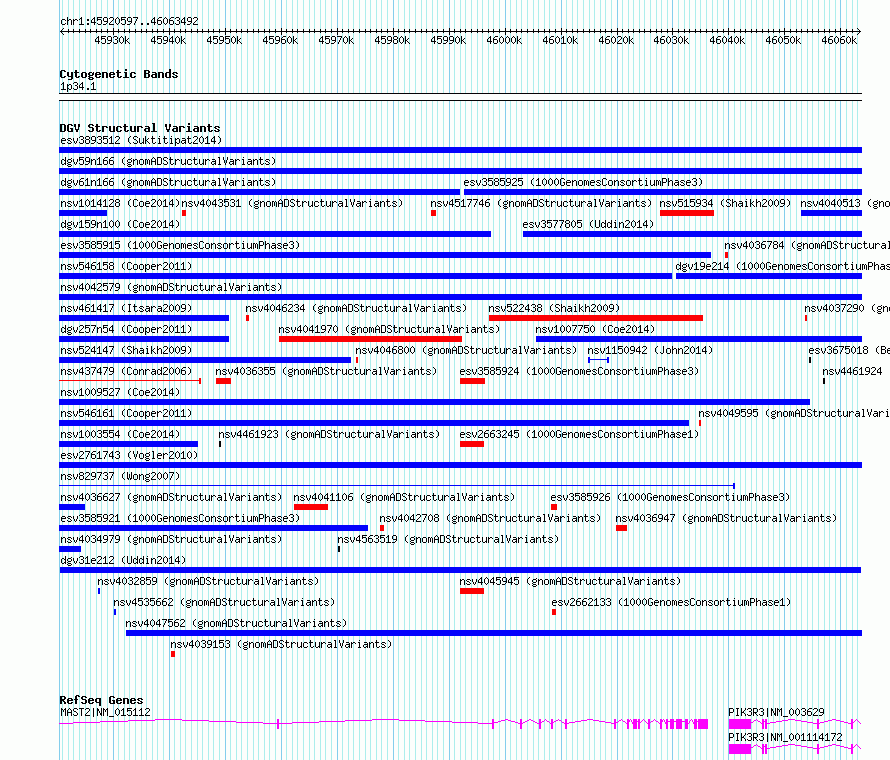Screen dimensions: 890x760
Task: Click nsv546161 (Cooper2011) label
Action: pyautogui.click(x=126, y=413)
